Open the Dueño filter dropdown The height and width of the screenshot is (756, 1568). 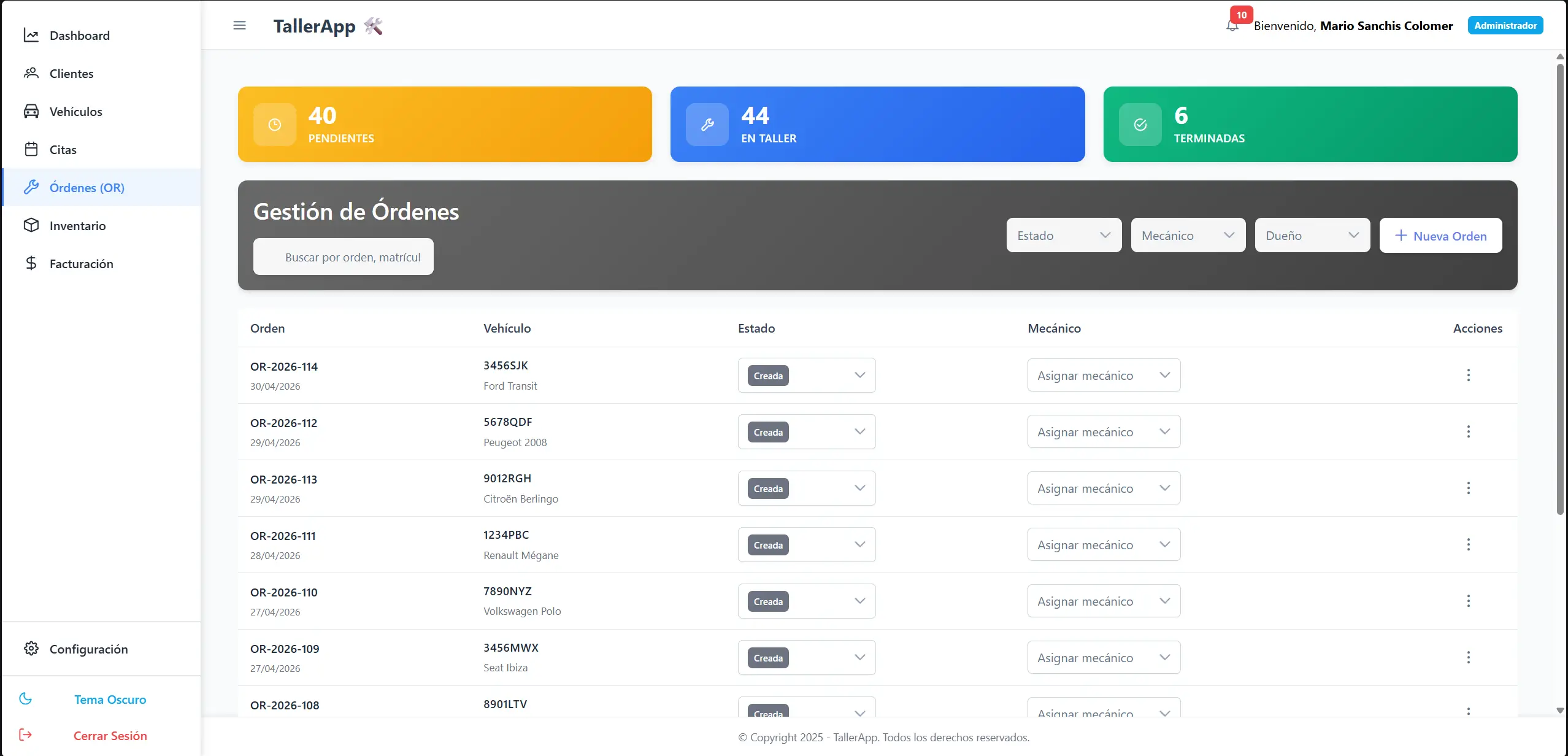click(1312, 235)
